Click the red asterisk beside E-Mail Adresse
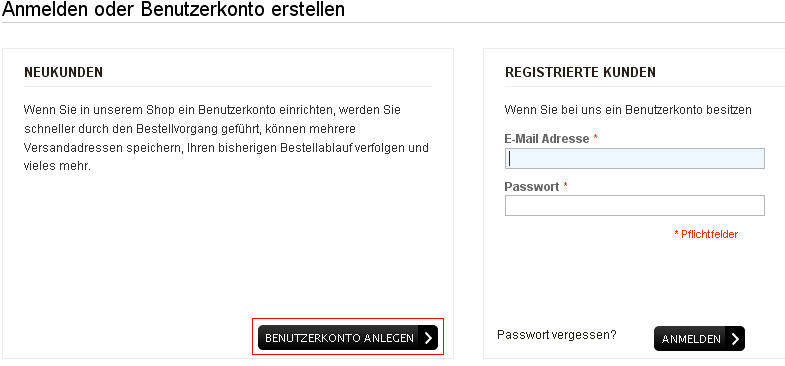The width and height of the screenshot is (785, 366). (596, 137)
